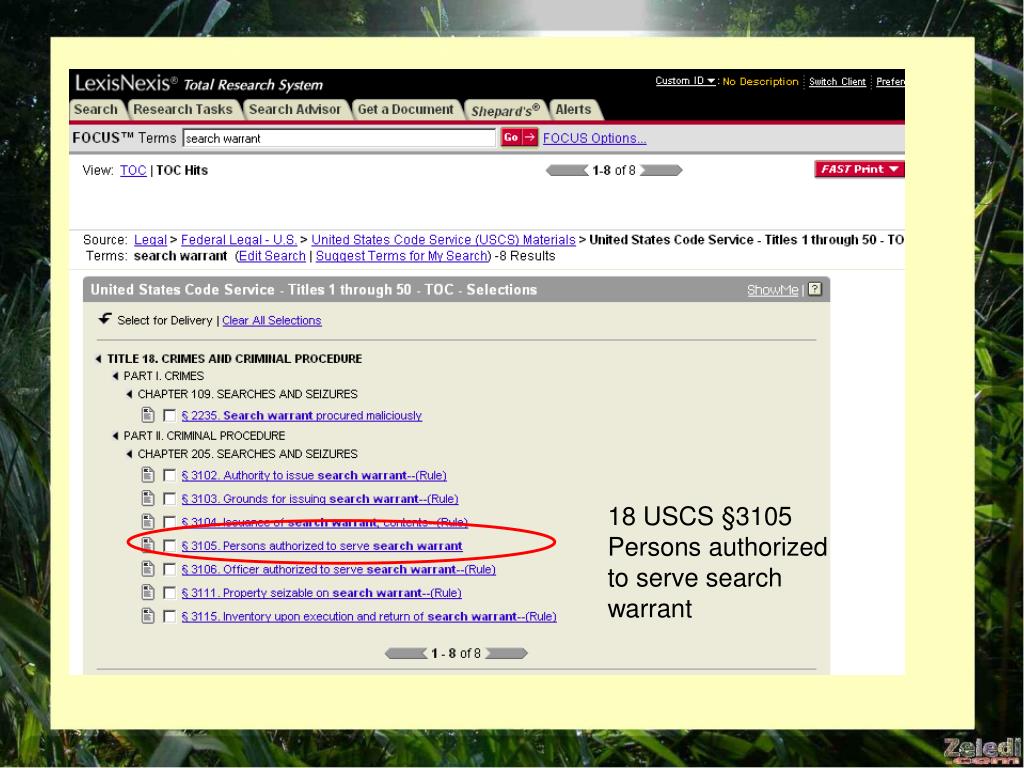The width and height of the screenshot is (1024, 768).
Task: Open the Custom ID dropdown
Action: [x=685, y=81]
